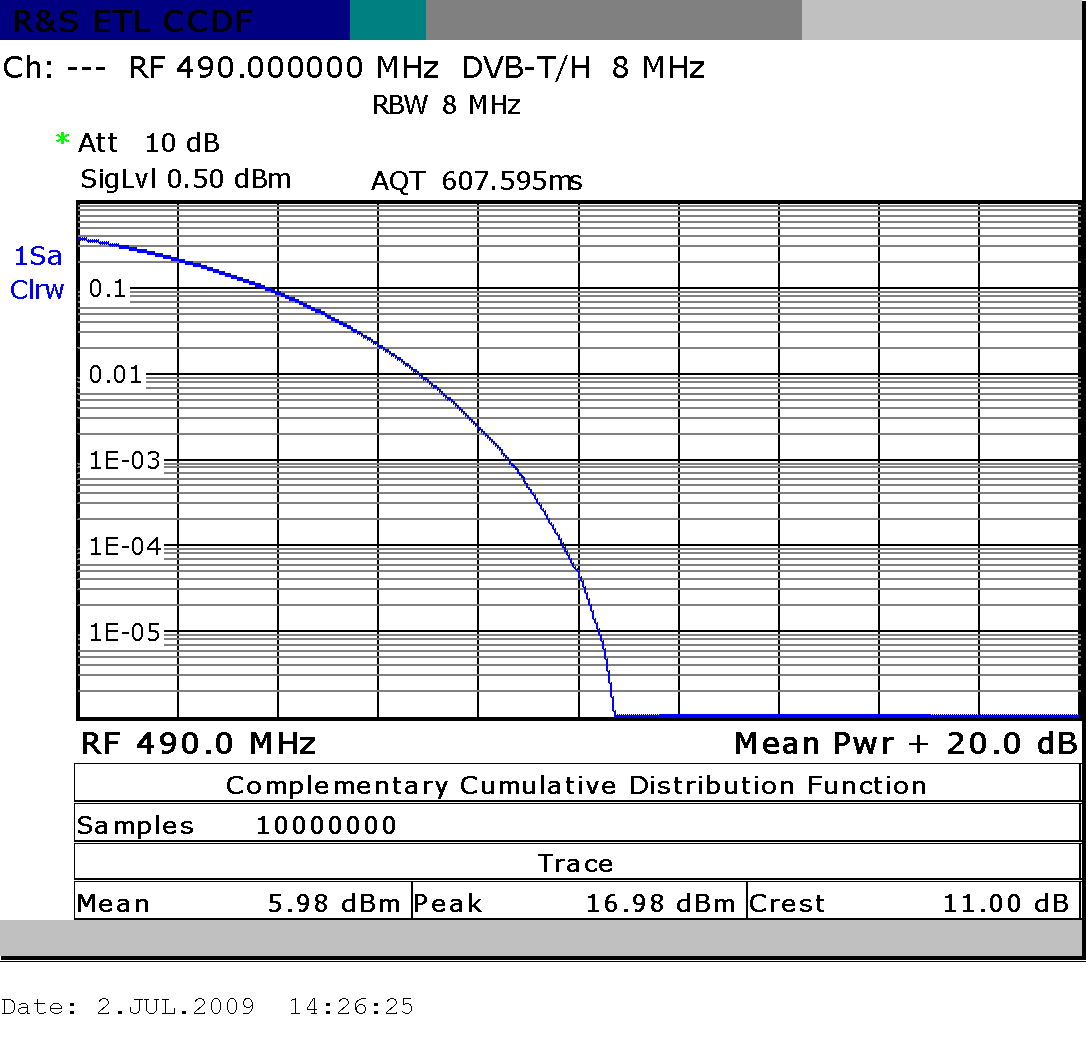This screenshot has height=1054, width=1086.
Task: Click the 1E-03 axis label
Action: coord(125,461)
